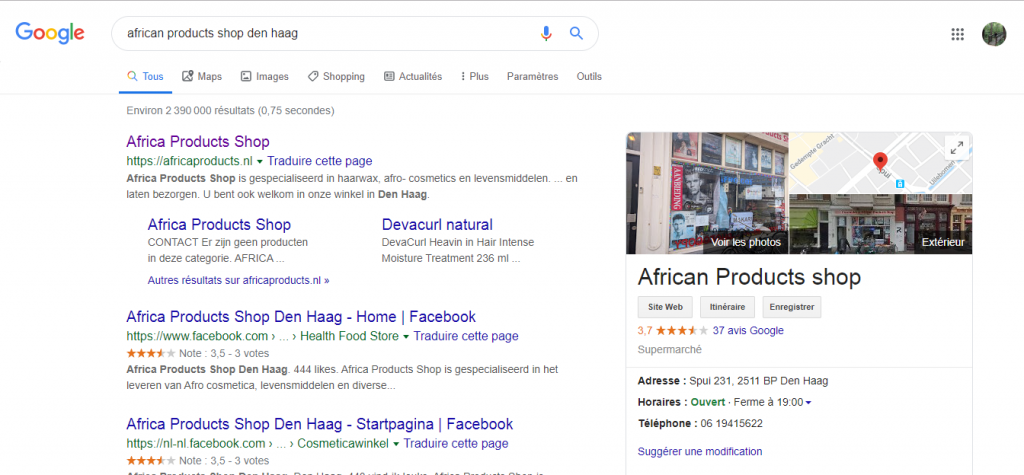The width and height of the screenshot is (1024, 475).
Task: Click Autres résultats sur africaproducts.nl
Action: (x=238, y=280)
